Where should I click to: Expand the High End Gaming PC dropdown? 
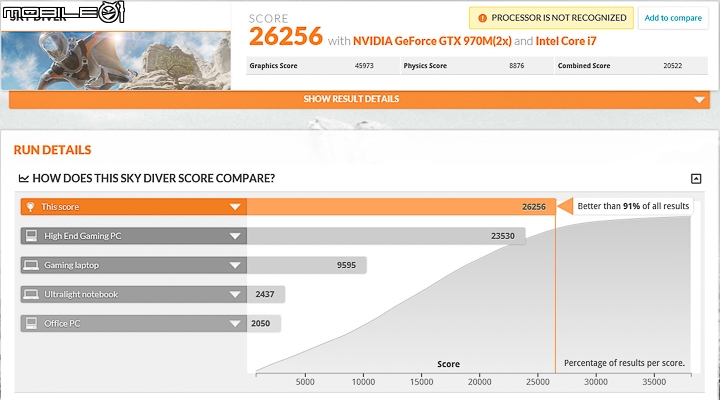235,236
